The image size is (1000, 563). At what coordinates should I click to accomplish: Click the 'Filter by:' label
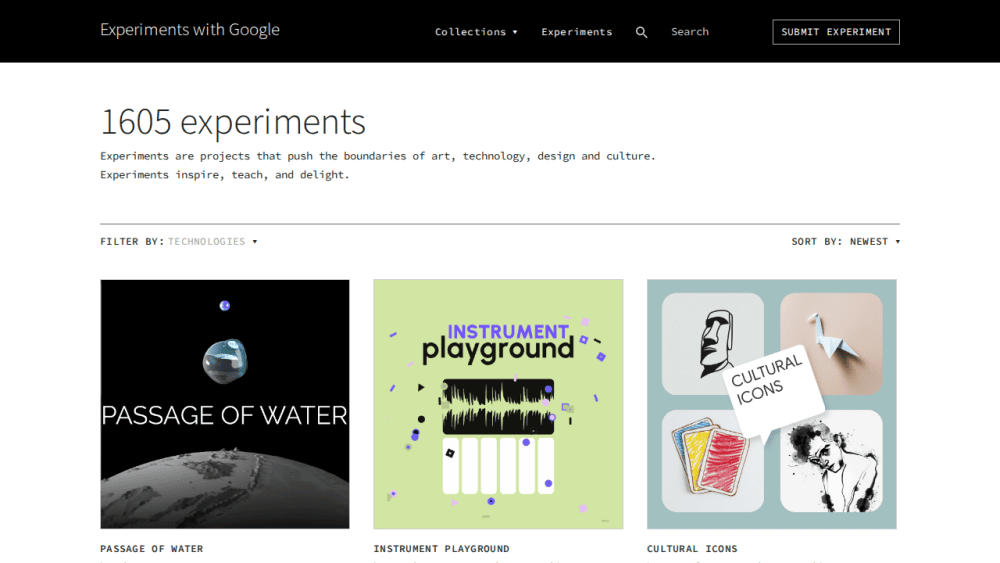[x=132, y=242]
